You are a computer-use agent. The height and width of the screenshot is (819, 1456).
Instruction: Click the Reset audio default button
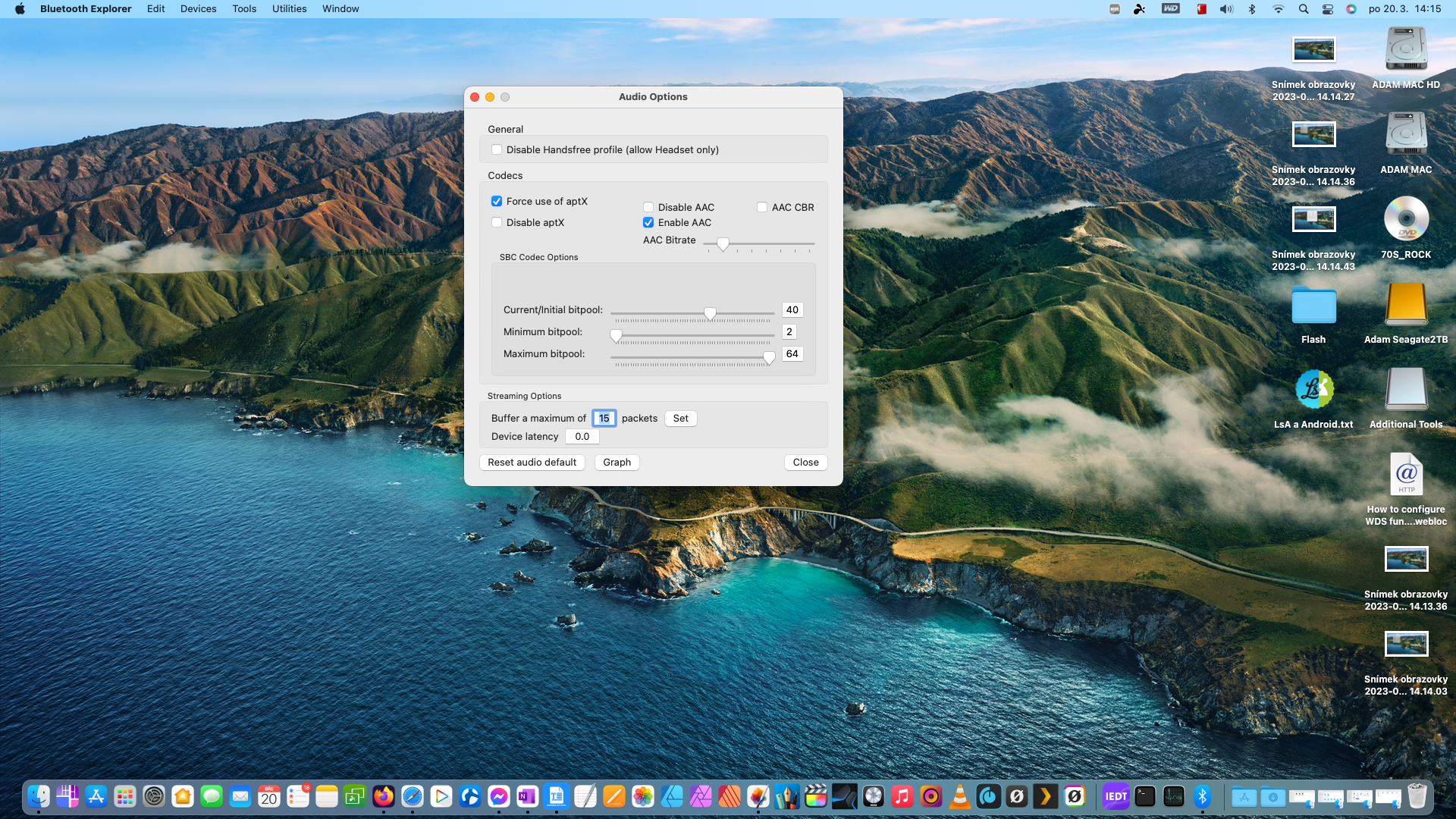532,463
